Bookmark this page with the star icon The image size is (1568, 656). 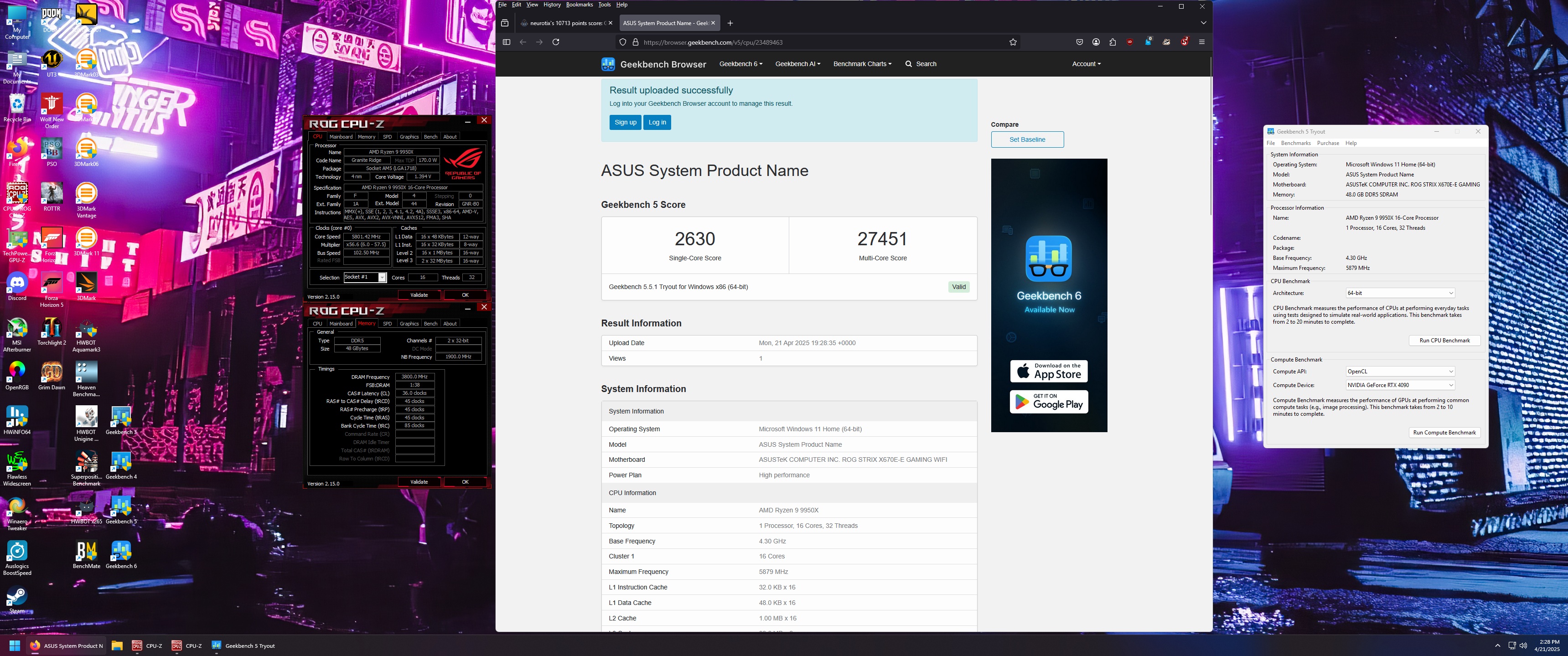1013,42
